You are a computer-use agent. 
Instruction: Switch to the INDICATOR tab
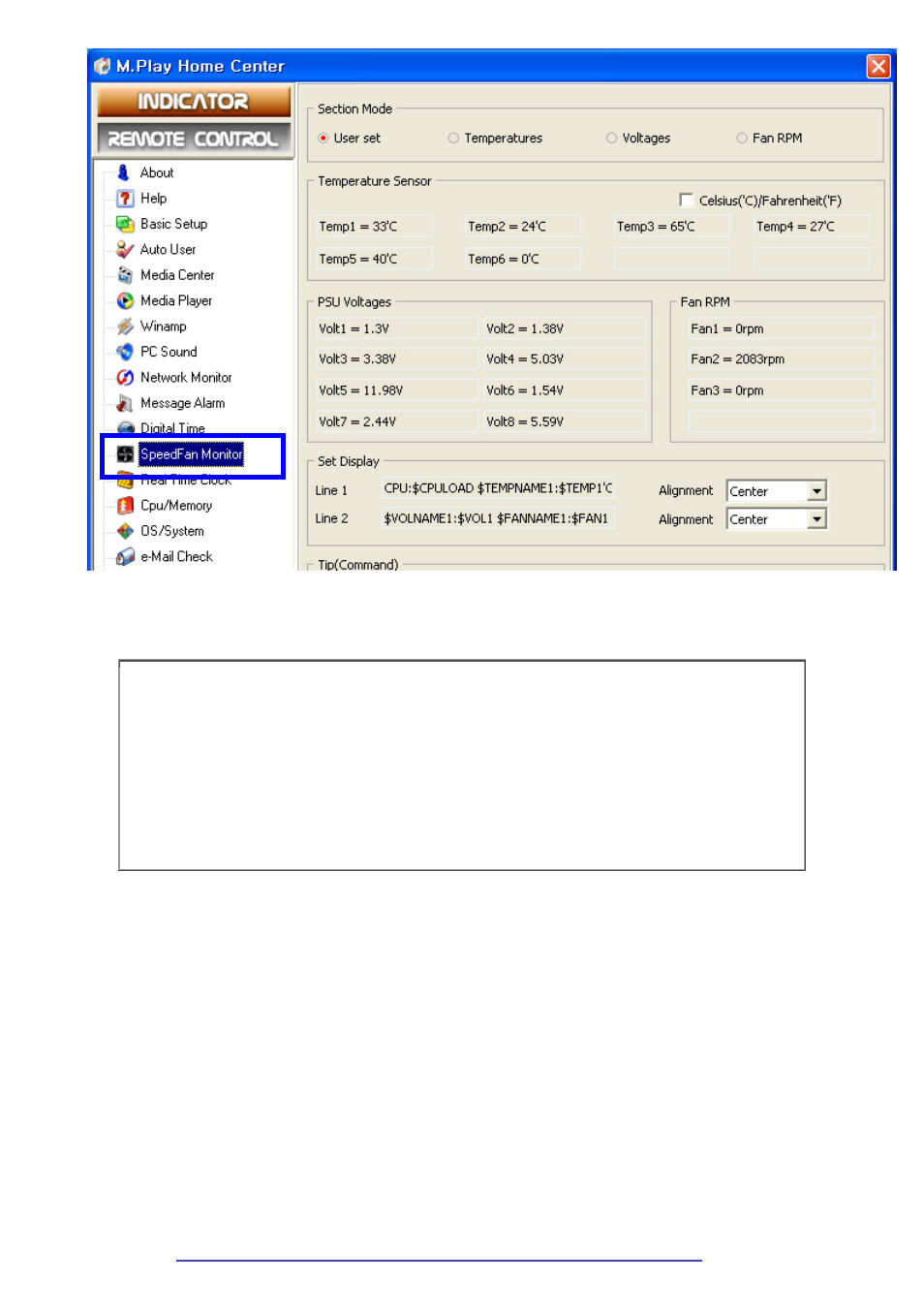click(x=193, y=102)
